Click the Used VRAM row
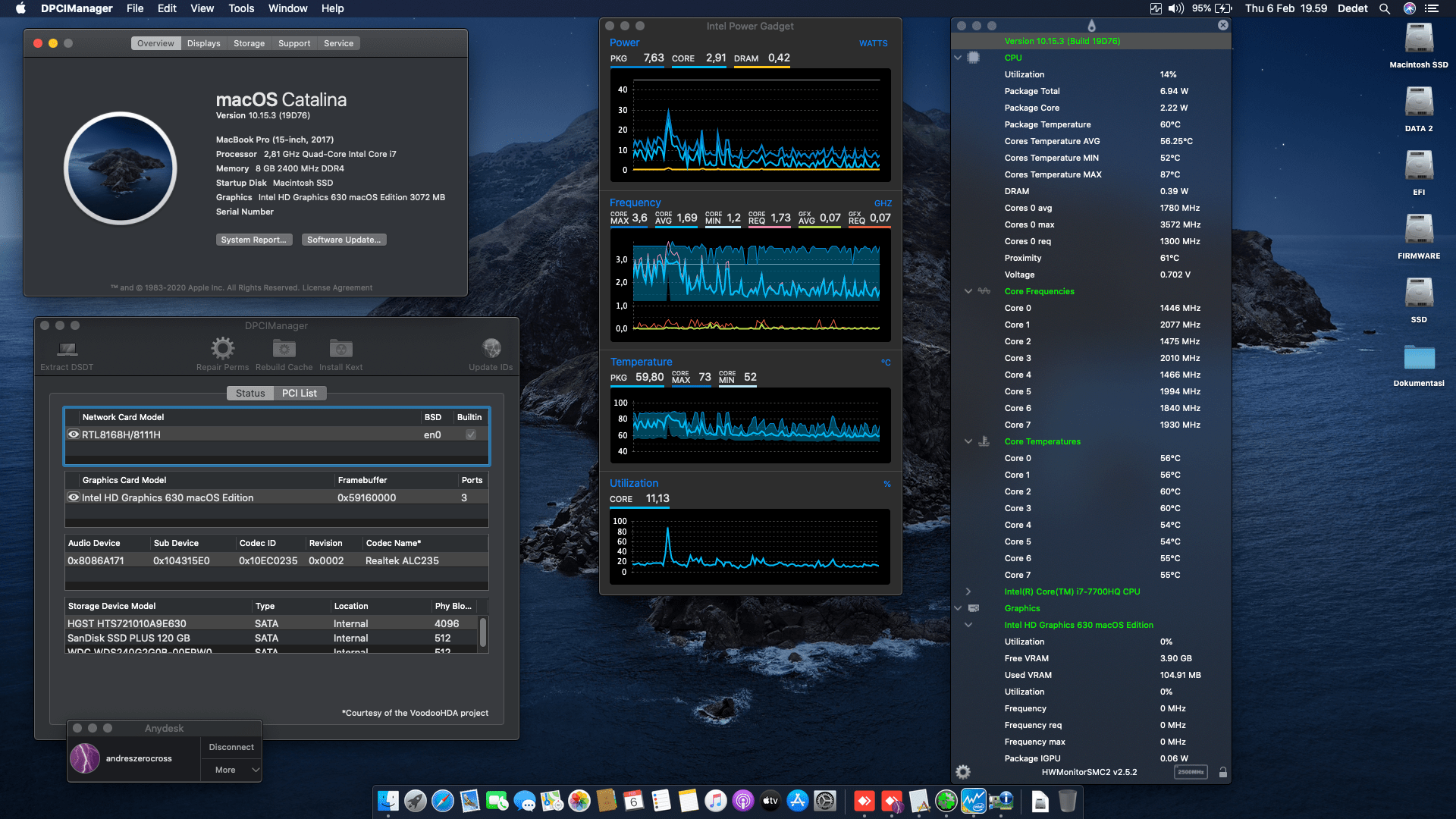The image size is (1456, 819). click(1091, 675)
